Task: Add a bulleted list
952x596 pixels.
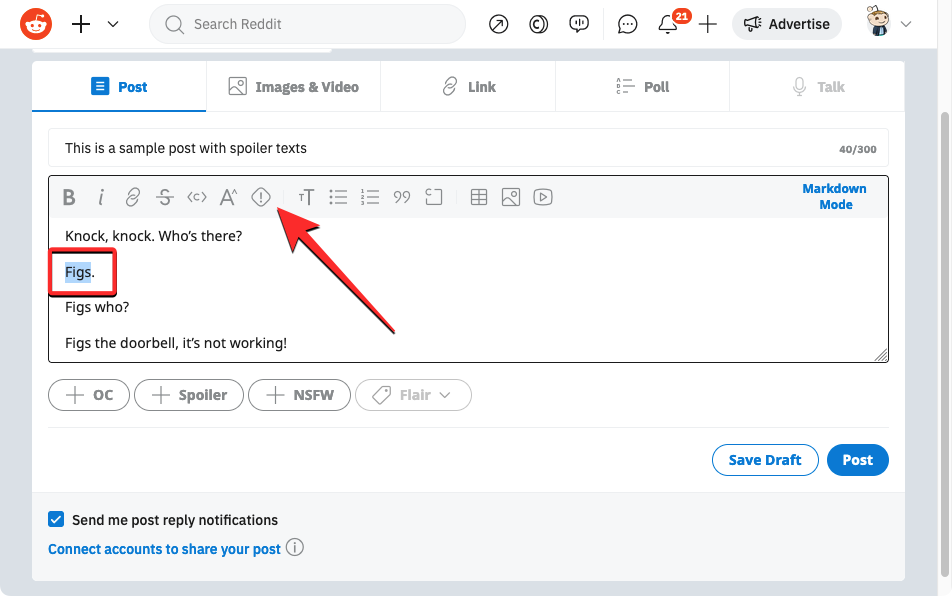Action: pyautogui.click(x=339, y=198)
